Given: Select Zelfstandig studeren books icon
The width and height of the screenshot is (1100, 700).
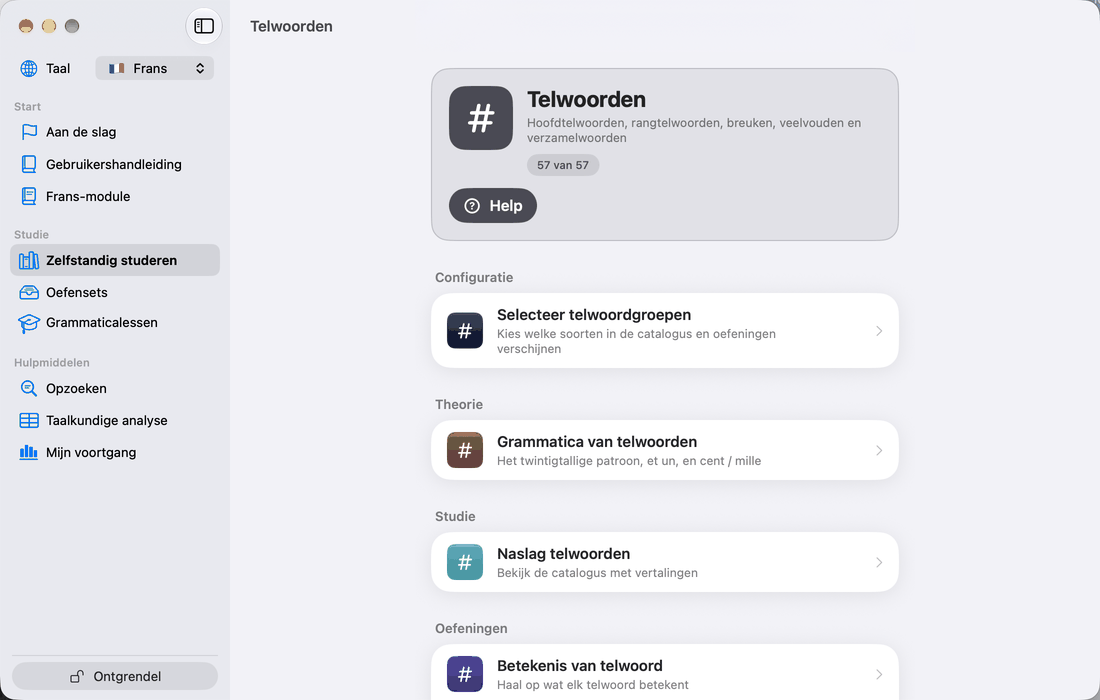Looking at the screenshot, I should pyautogui.click(x=29, y=260).
